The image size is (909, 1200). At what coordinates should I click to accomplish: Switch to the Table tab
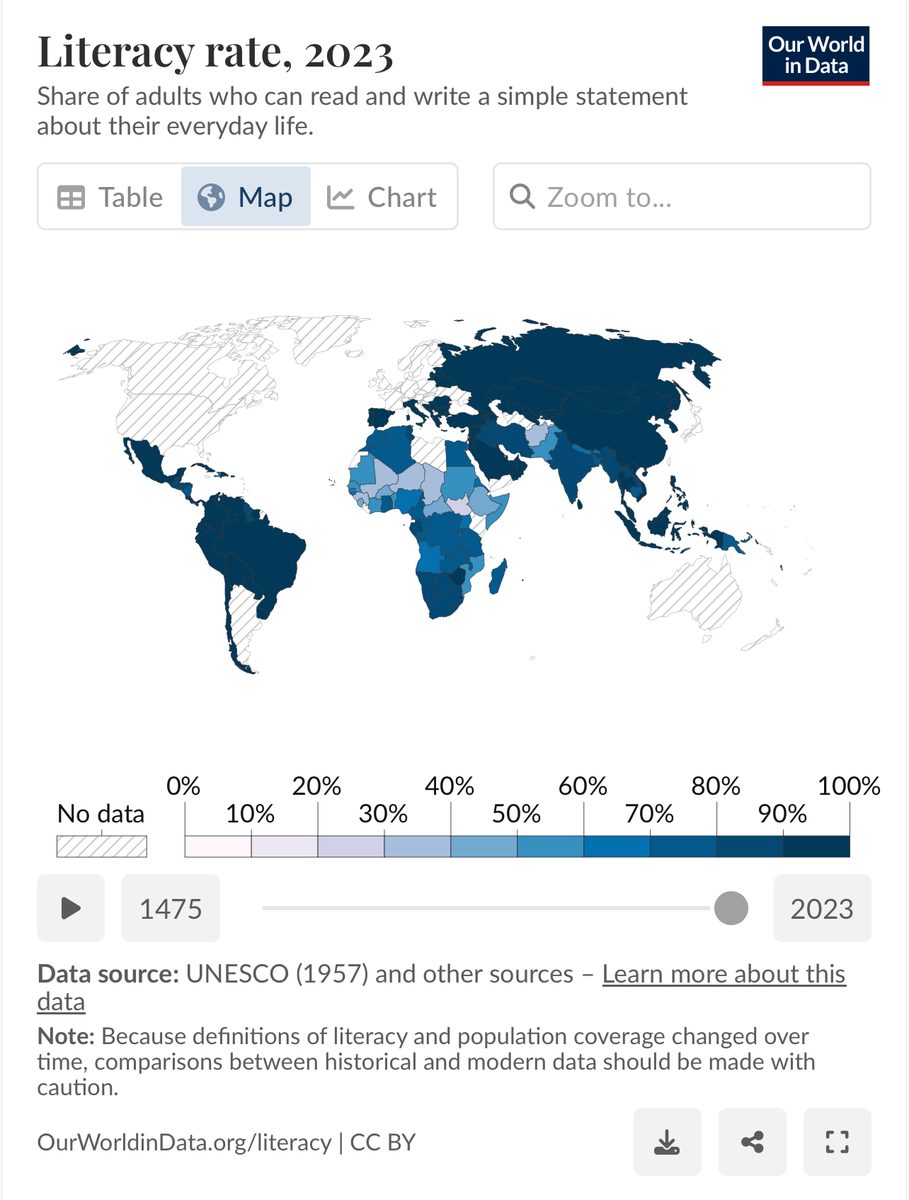tap(110, 197)
